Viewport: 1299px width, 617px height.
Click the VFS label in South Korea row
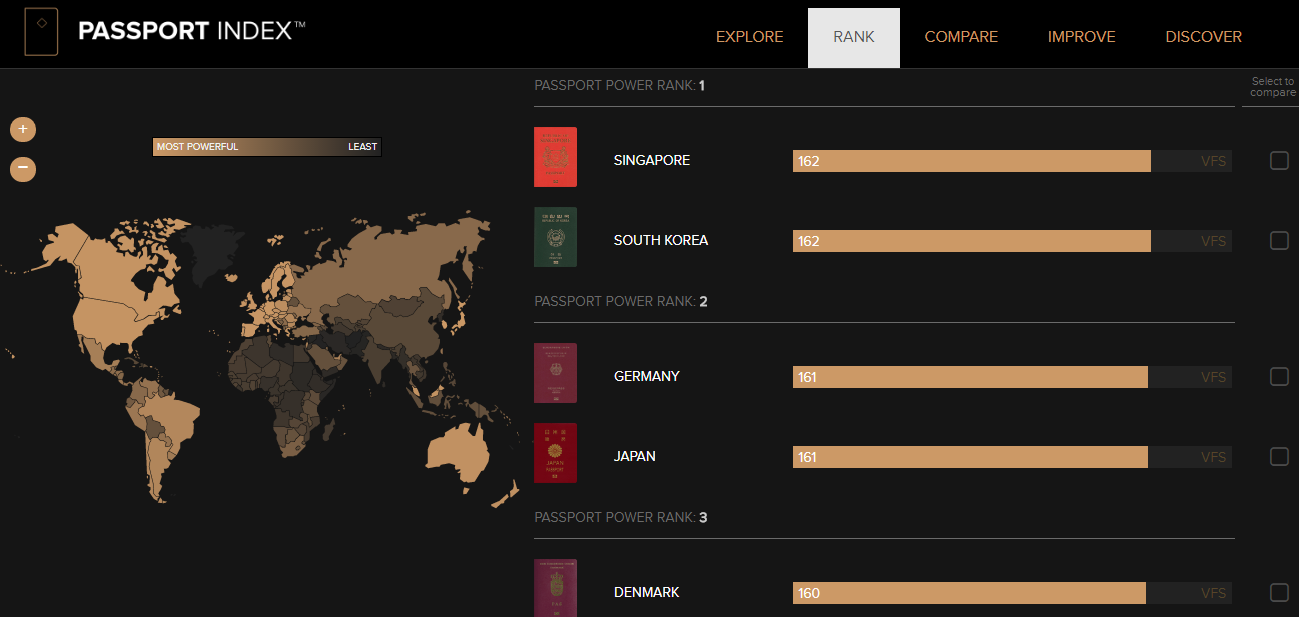click(1213, 241)
